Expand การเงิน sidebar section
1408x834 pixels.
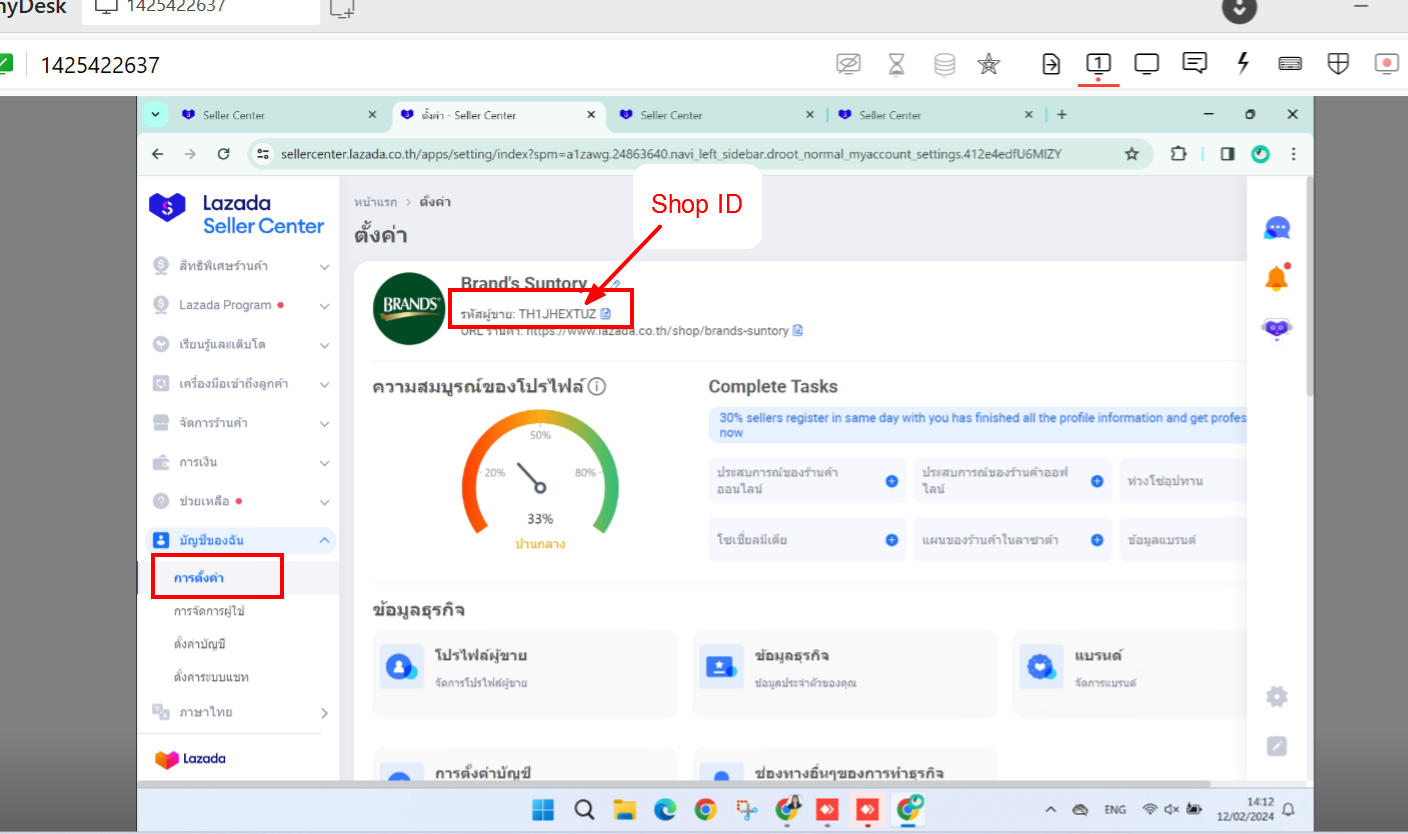(x=241, y=462)
